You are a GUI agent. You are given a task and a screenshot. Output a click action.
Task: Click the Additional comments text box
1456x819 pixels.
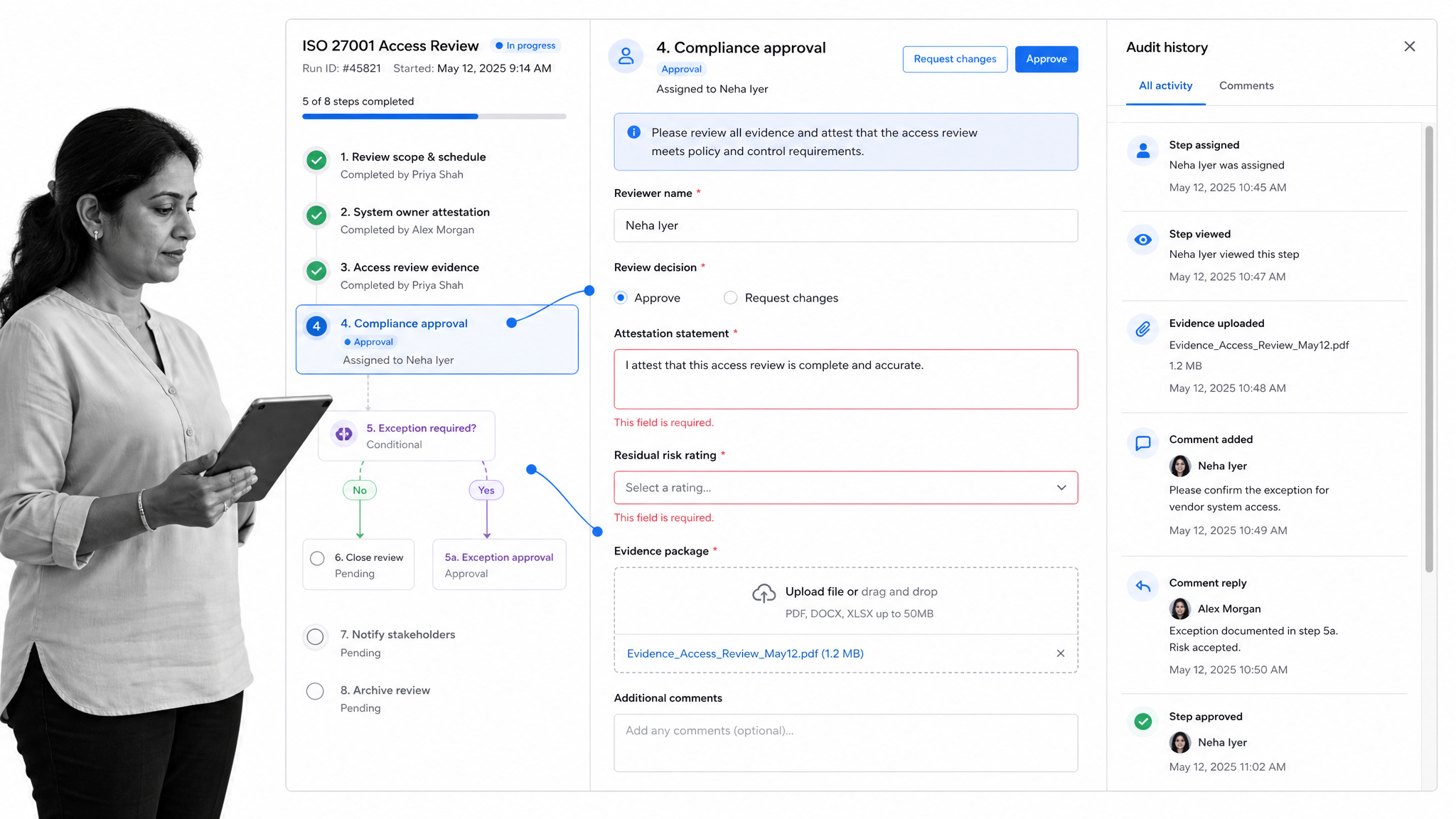coord(846,743)
